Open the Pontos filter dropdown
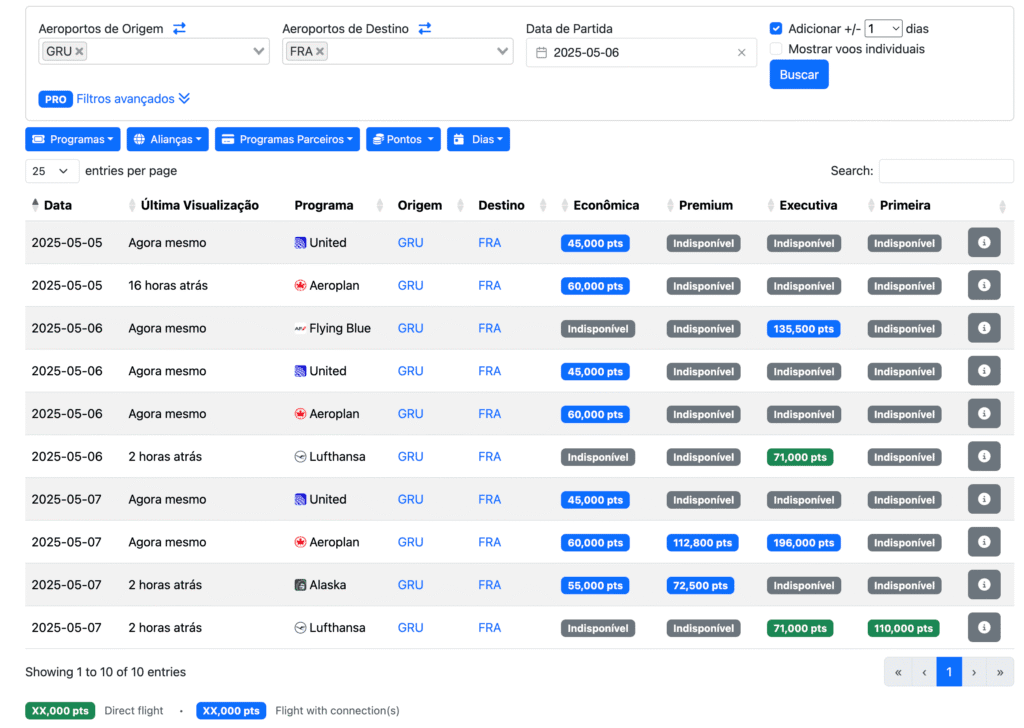1024x728 pixels. coord(403,139)
